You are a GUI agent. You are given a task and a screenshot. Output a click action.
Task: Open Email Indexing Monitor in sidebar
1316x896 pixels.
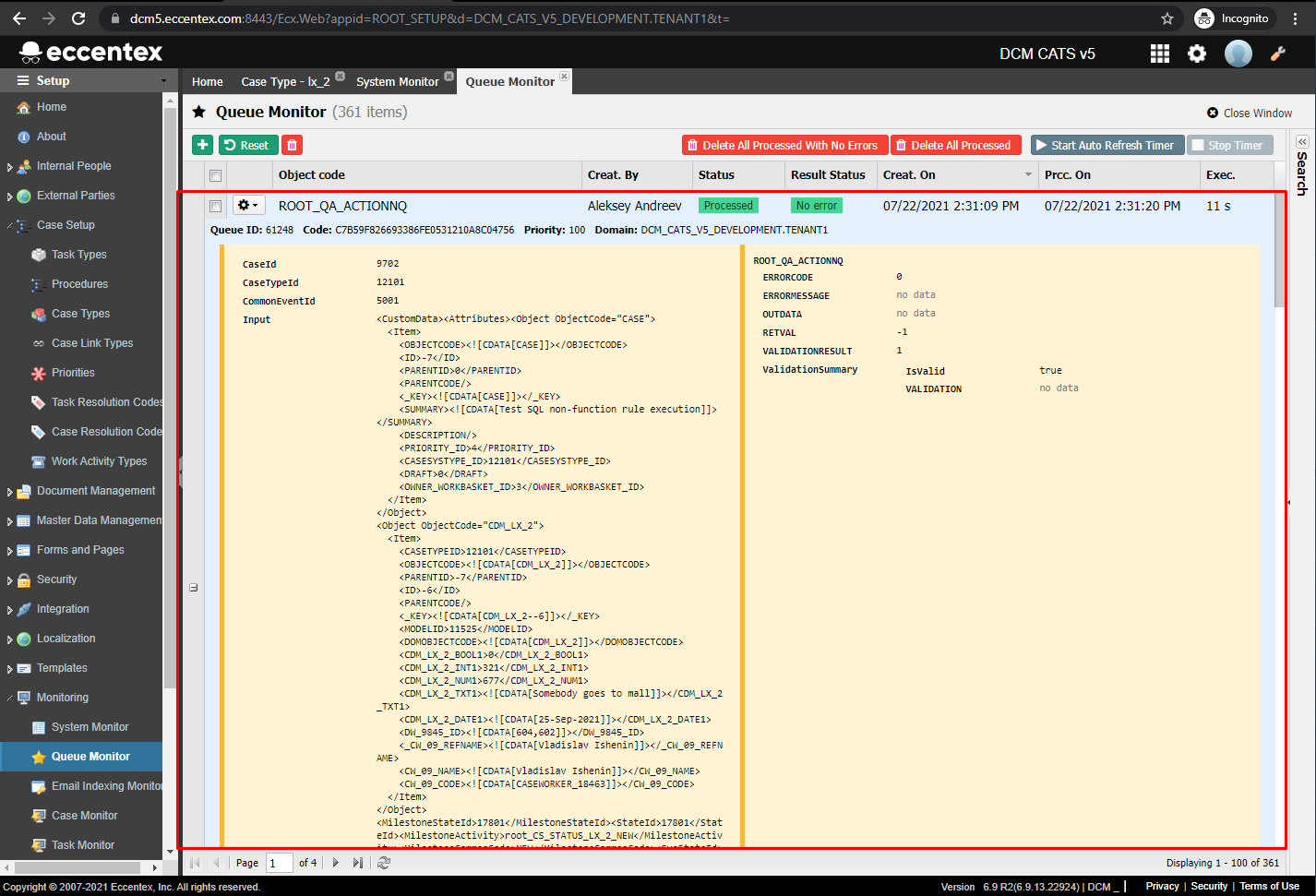107,786
